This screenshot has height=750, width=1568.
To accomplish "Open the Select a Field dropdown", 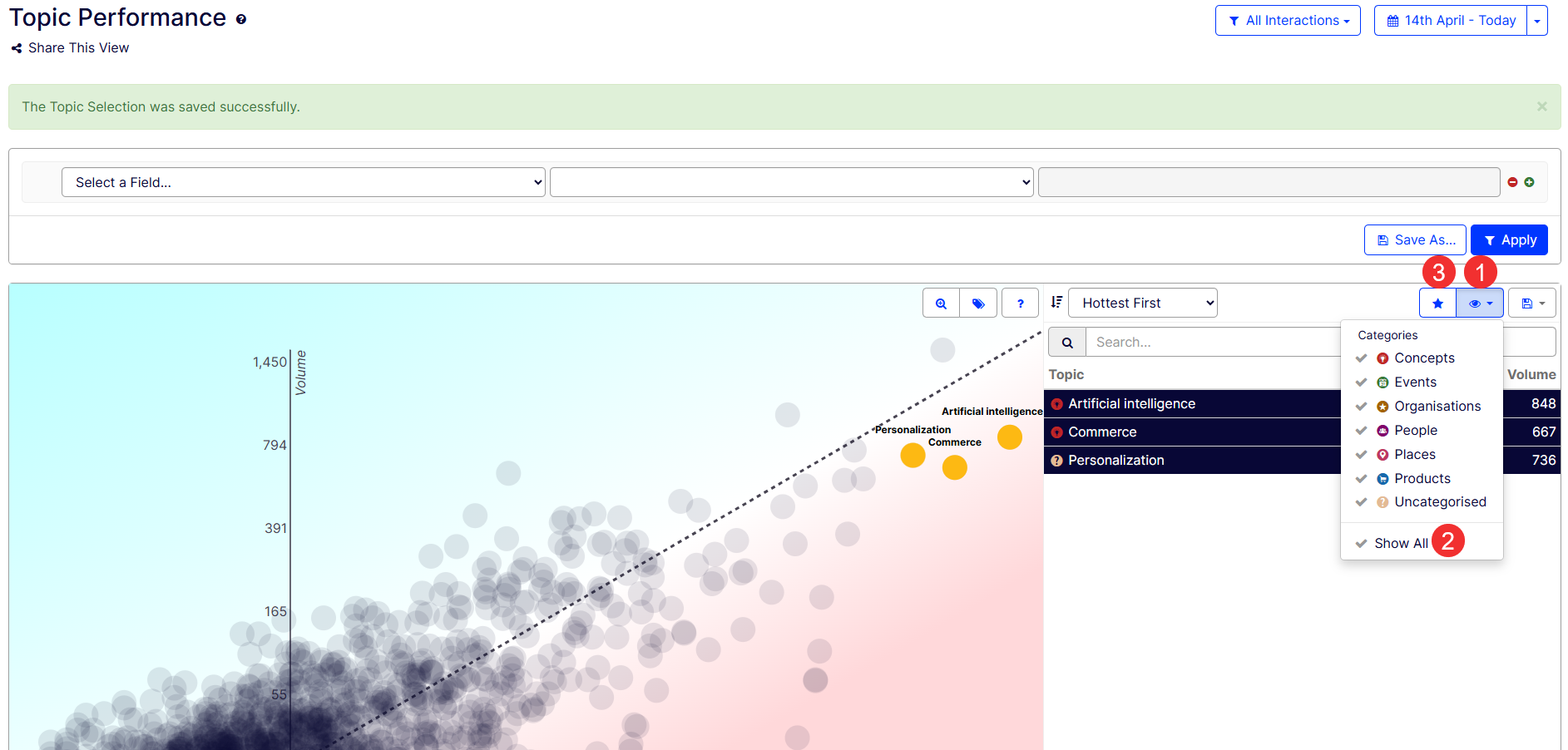I will (304, 182).
